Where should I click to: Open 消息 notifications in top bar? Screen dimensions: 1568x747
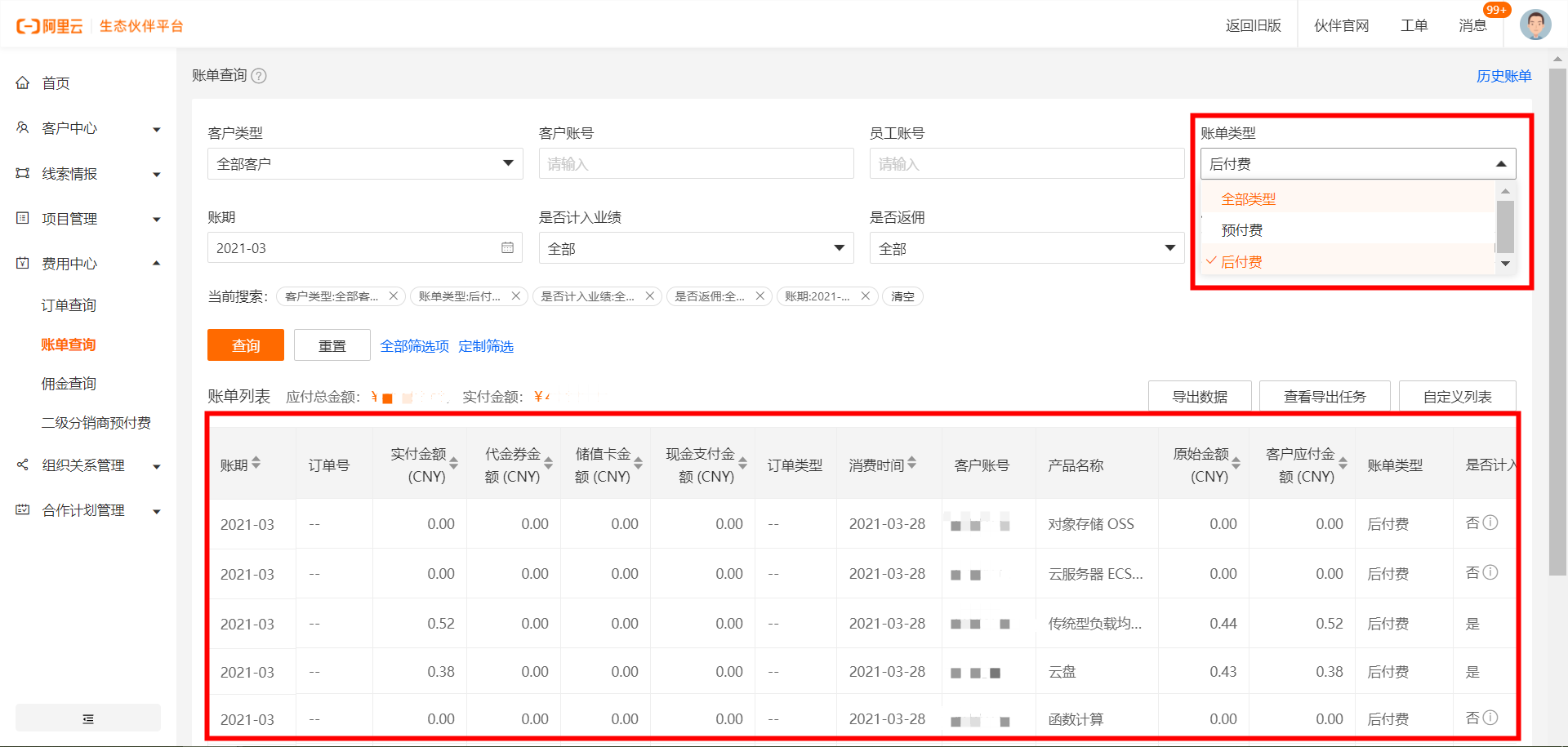[x=1472, y=25]
